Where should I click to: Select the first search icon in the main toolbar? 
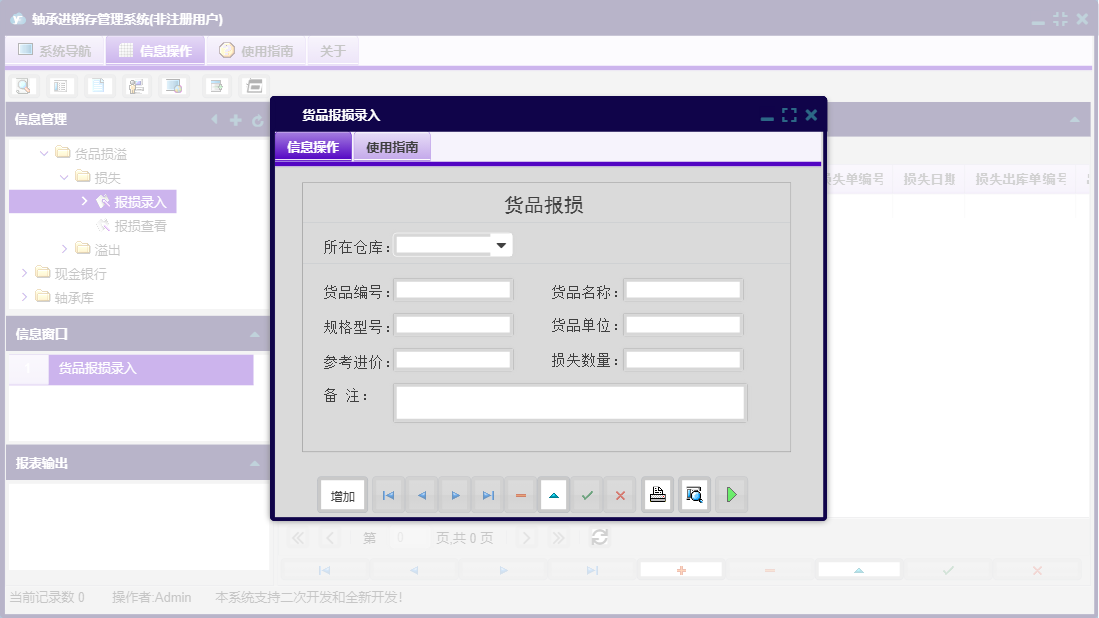click(22, 85)
